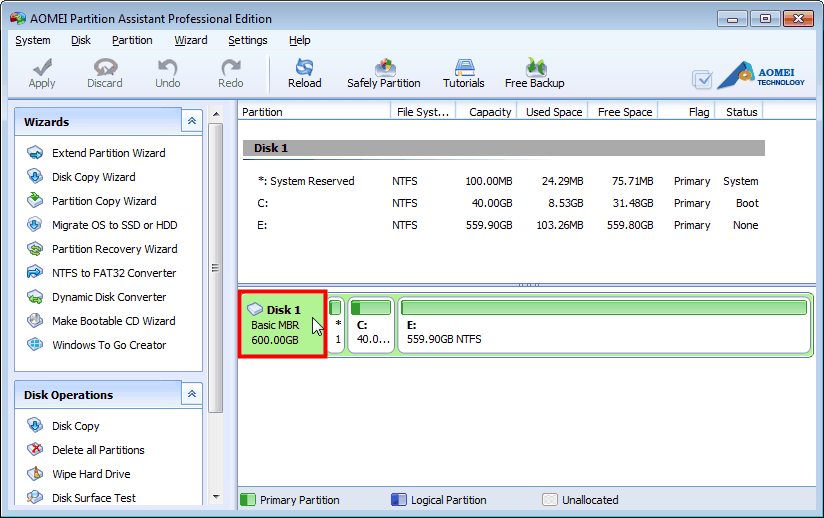Click the Disk Copy Wizard icon

(x=35, y=177)
